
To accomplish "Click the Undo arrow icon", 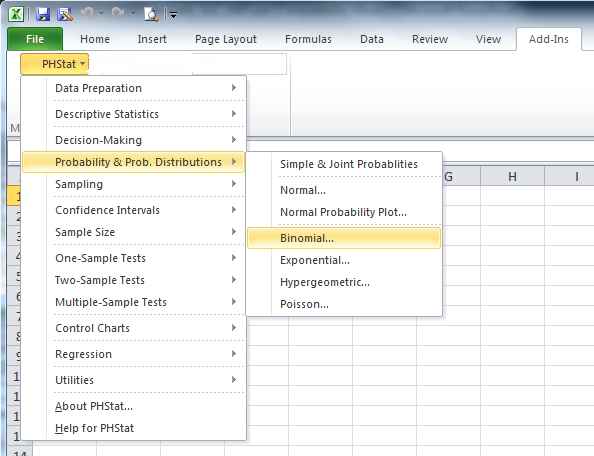I will click(x=88, y=14).
